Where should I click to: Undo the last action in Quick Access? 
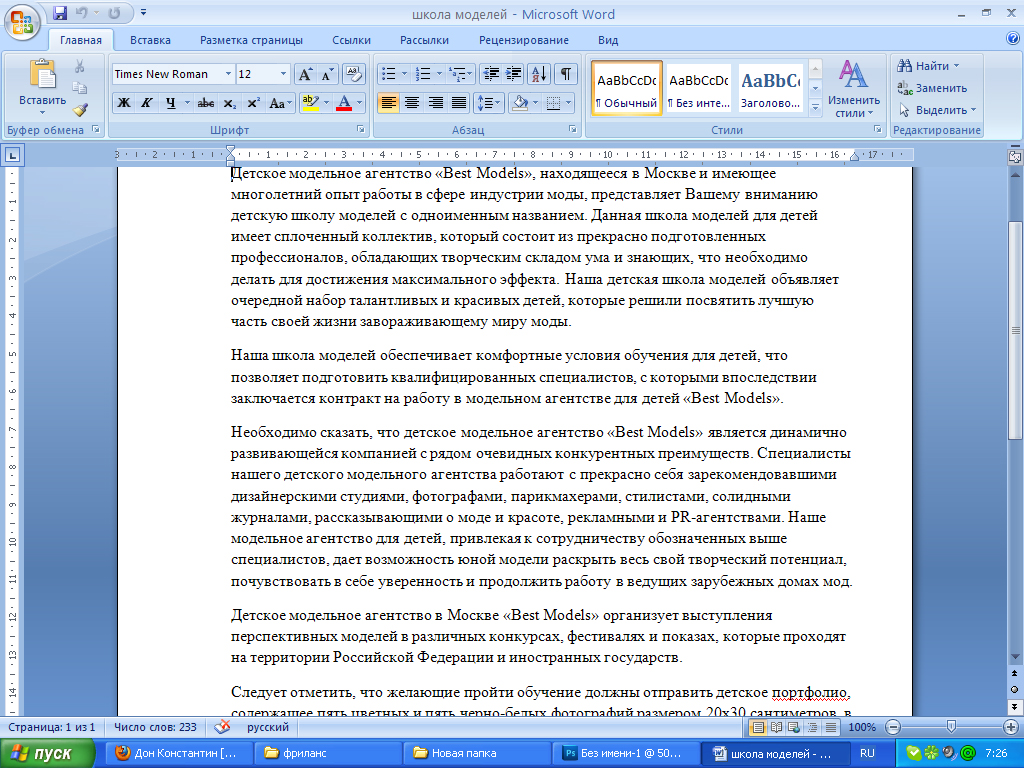point(82,13)
